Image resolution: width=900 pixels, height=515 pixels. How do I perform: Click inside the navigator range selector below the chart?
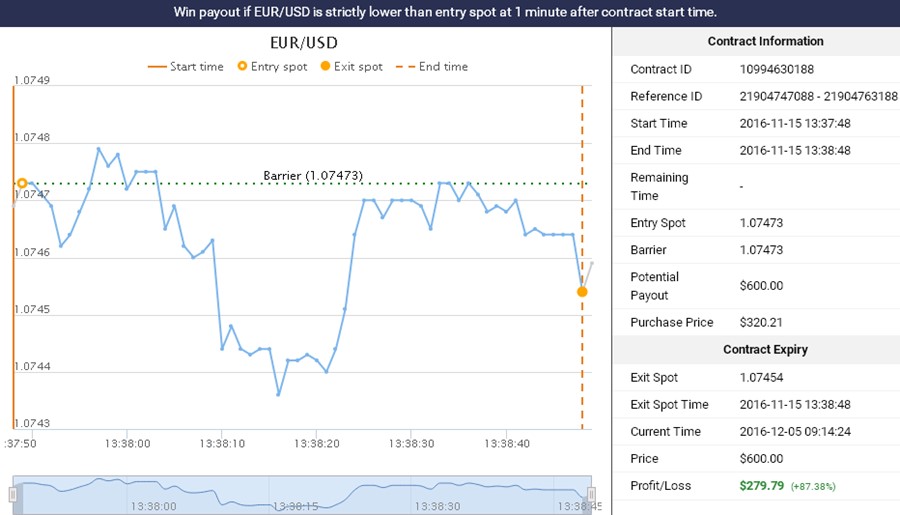[300, 494]
